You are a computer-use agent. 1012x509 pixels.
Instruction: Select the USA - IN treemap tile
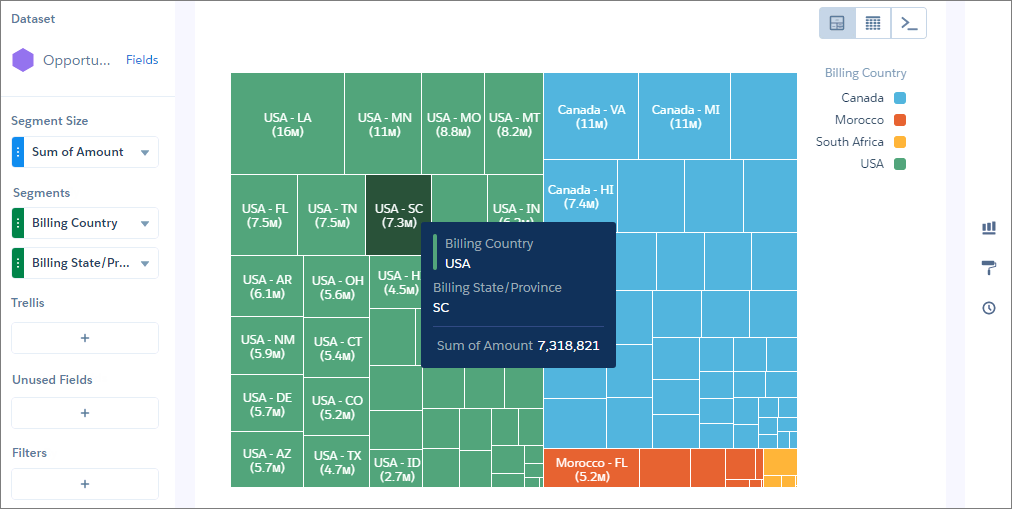click(515, 201)
